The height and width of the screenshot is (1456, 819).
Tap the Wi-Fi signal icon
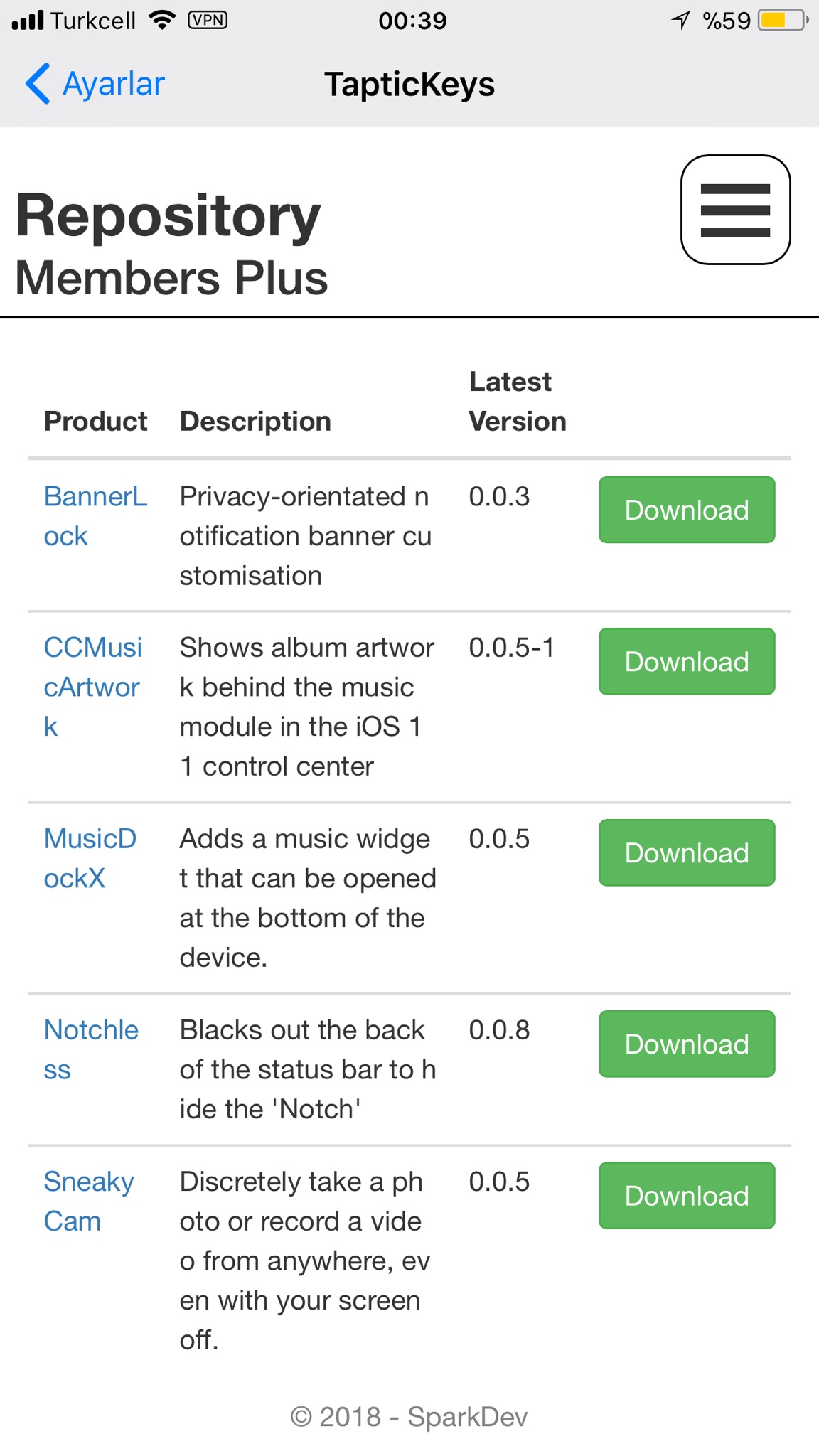pos(163,20)
